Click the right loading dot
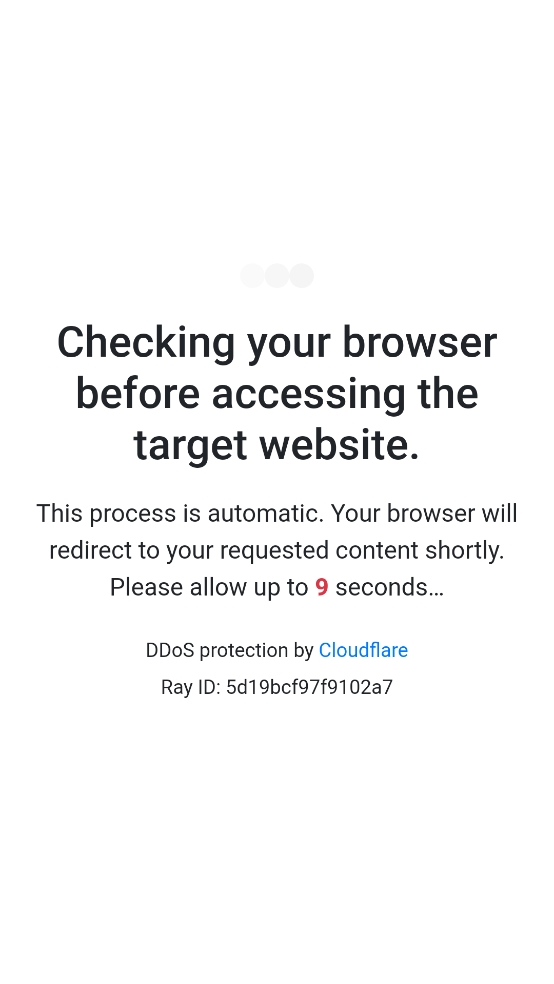 click(x=301, y=275)
